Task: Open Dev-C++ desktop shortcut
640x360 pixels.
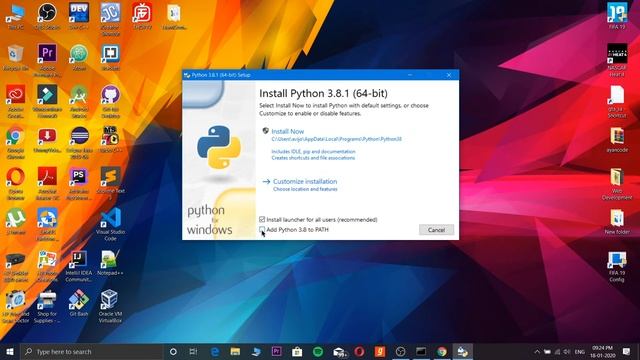Action: coord(79,17)
